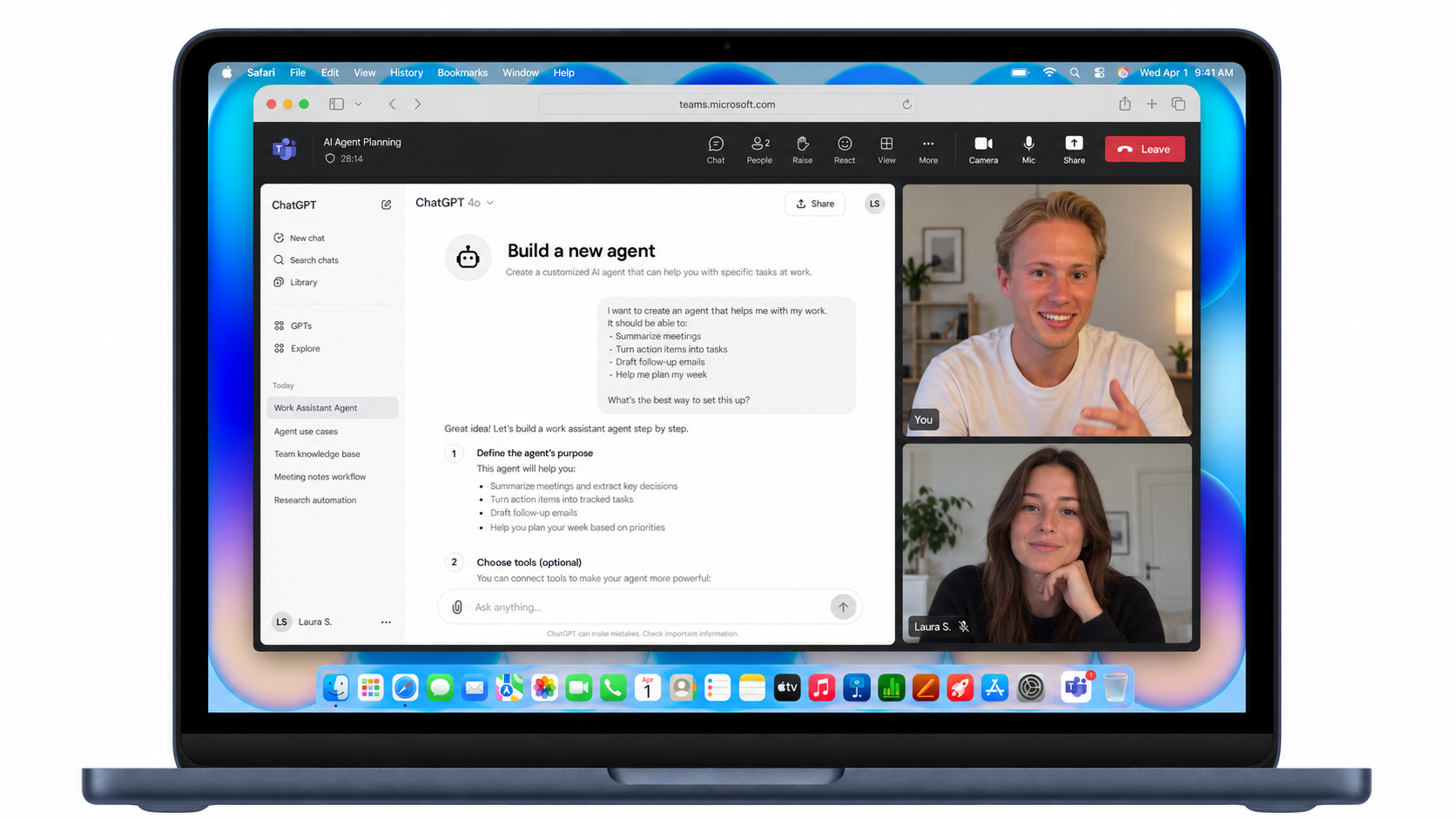
Task: Open System Settings from the Dock
Action: click(1030, 688)
